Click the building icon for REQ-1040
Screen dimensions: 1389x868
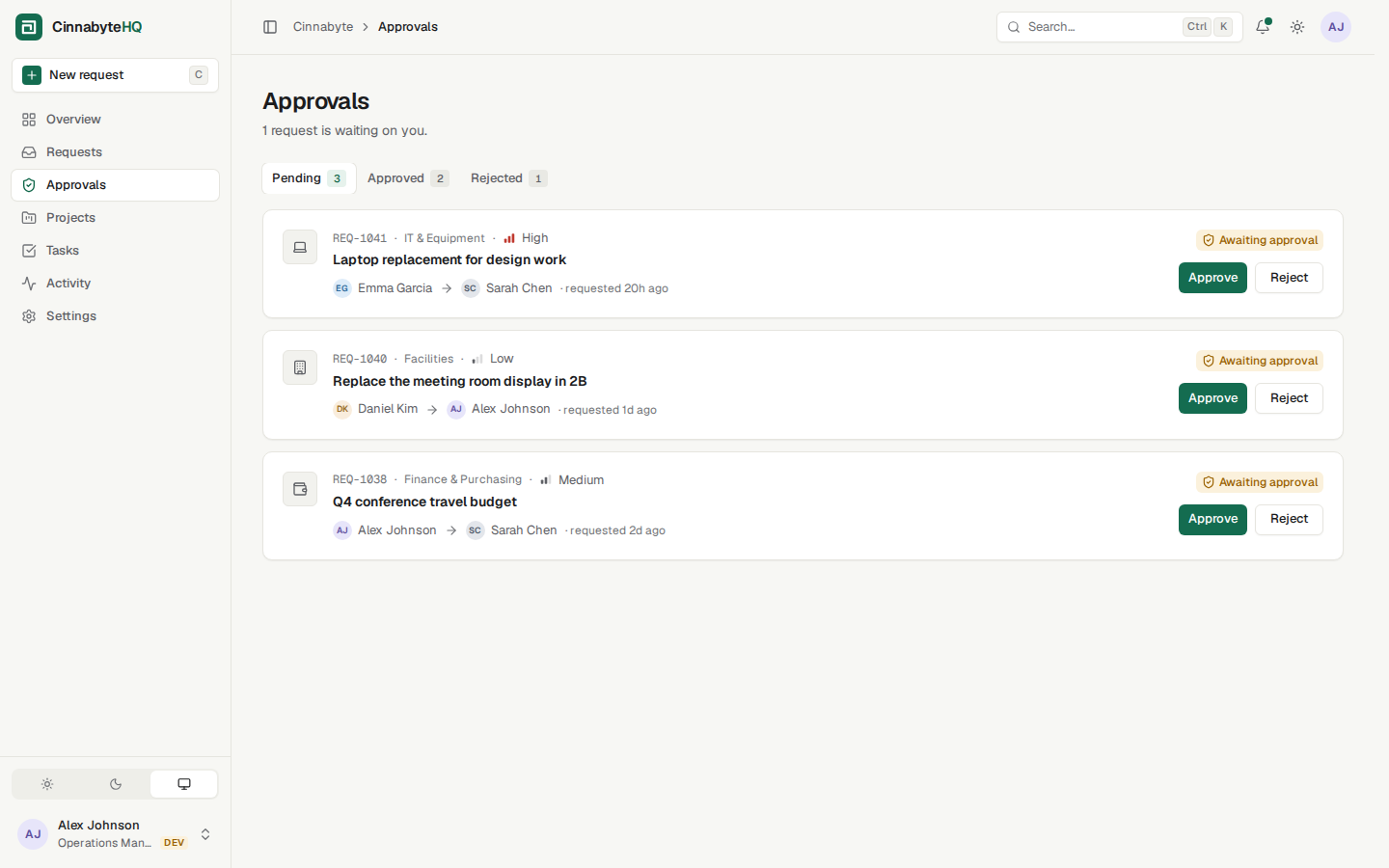[300, 367]
